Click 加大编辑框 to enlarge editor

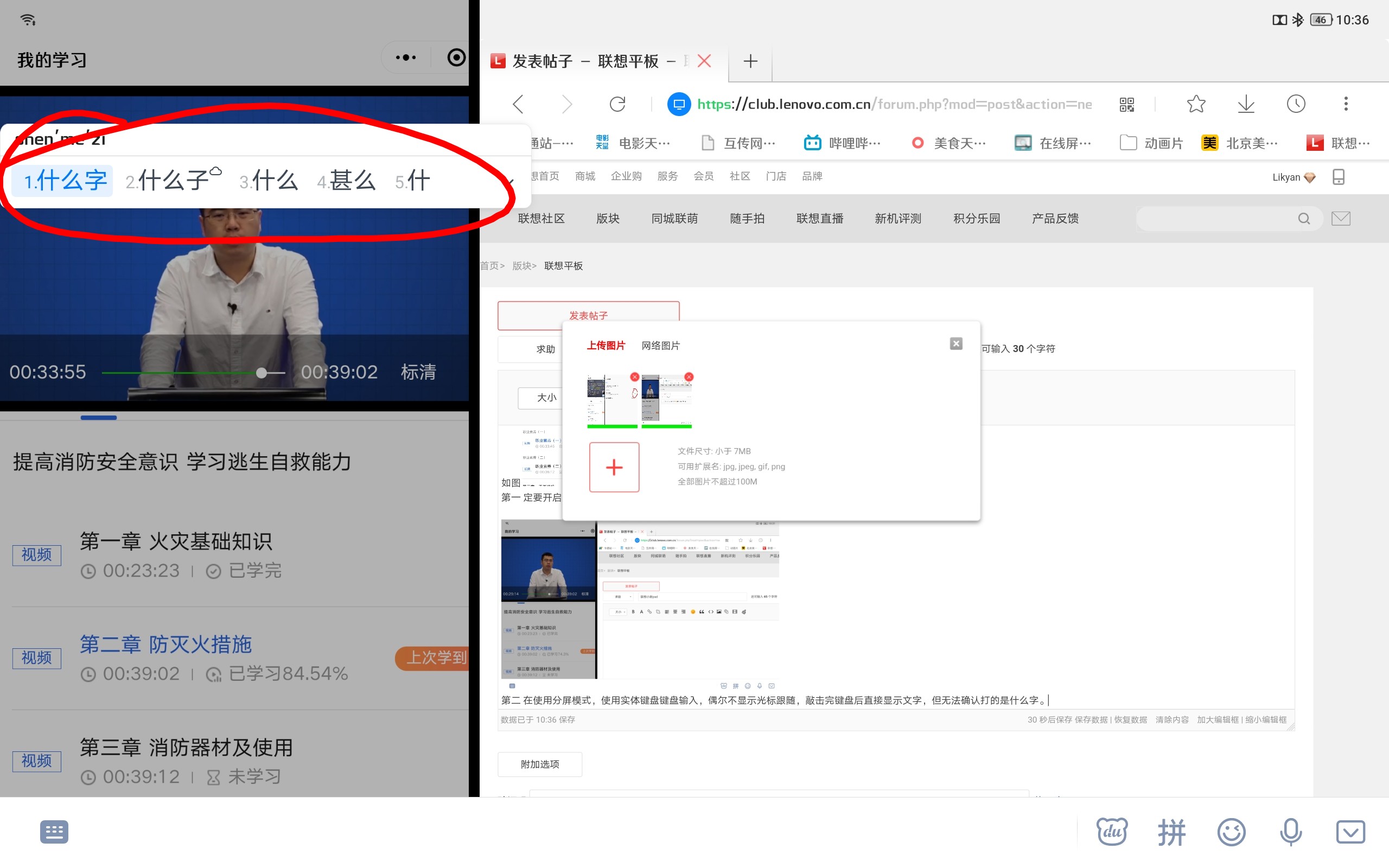tap(1218, 719)
